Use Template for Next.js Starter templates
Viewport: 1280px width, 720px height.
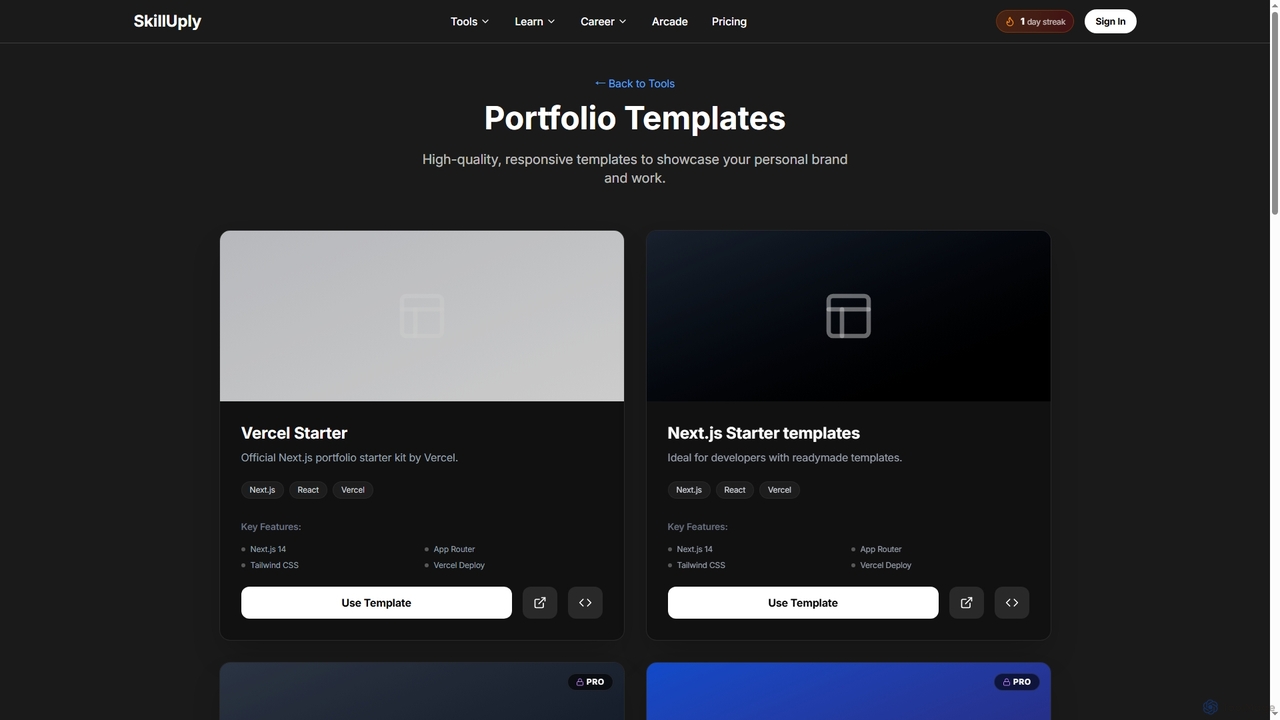tap(803, 603)
